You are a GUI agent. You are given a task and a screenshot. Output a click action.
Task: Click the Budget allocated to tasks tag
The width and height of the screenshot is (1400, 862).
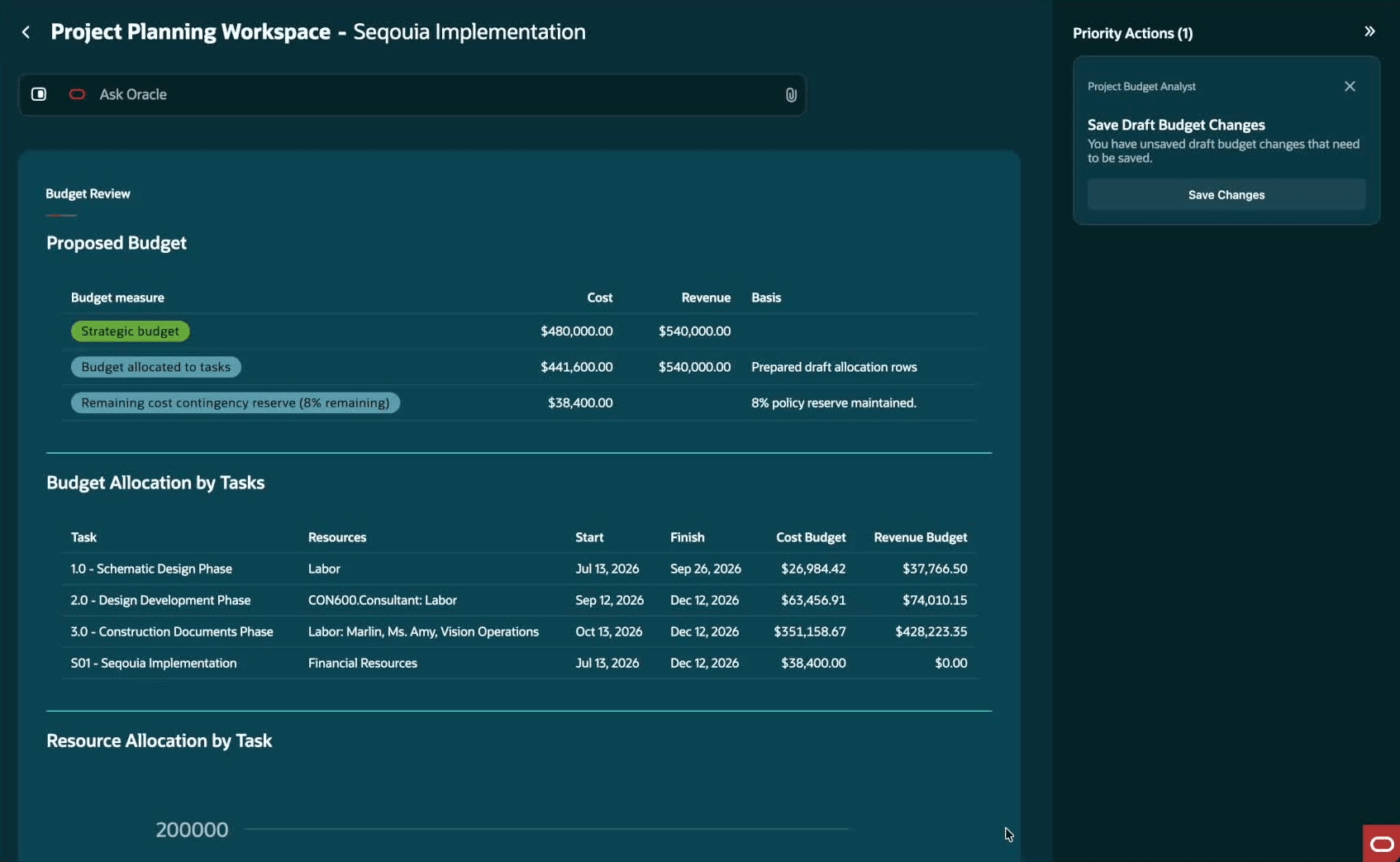click(155, 367)
